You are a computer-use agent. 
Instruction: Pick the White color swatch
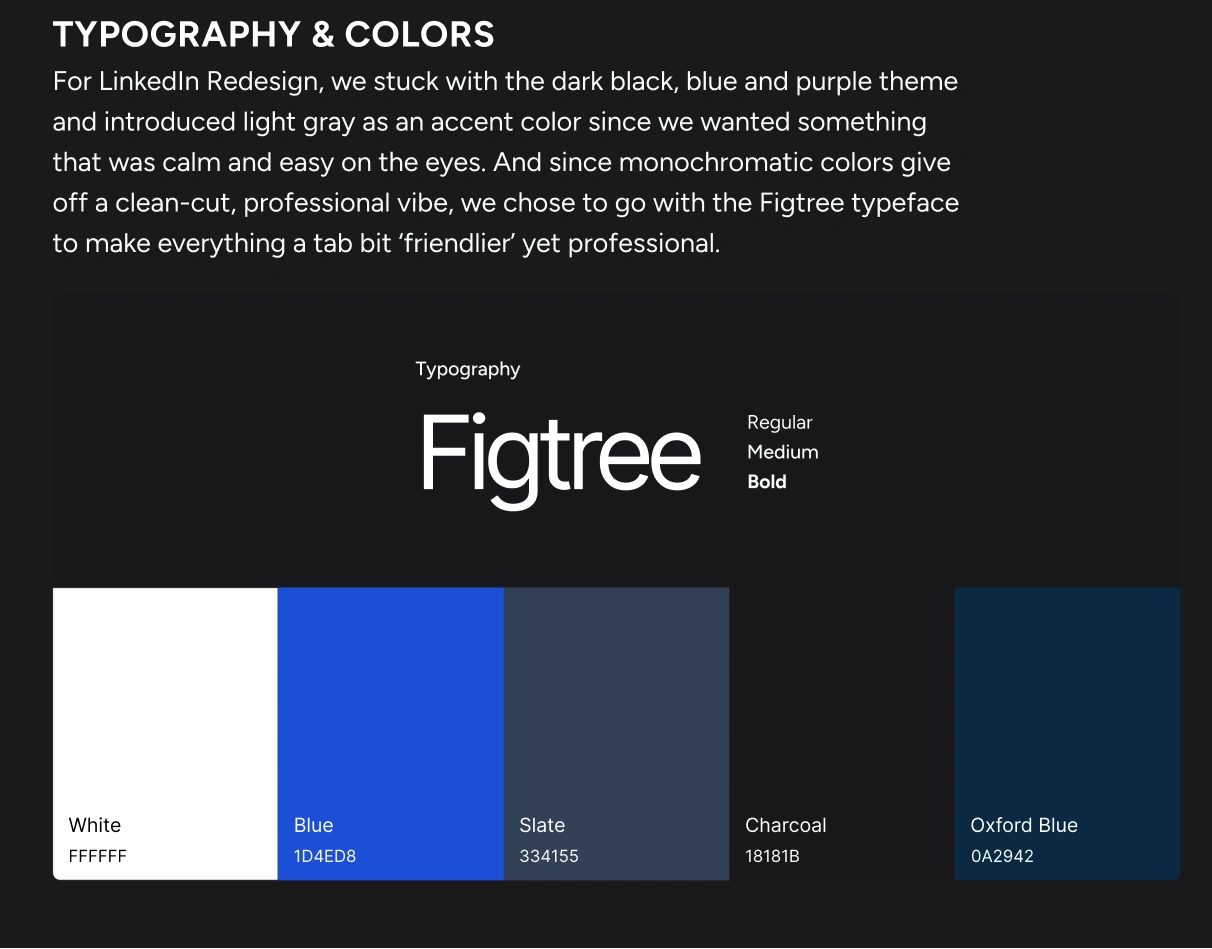click(165, 700)
